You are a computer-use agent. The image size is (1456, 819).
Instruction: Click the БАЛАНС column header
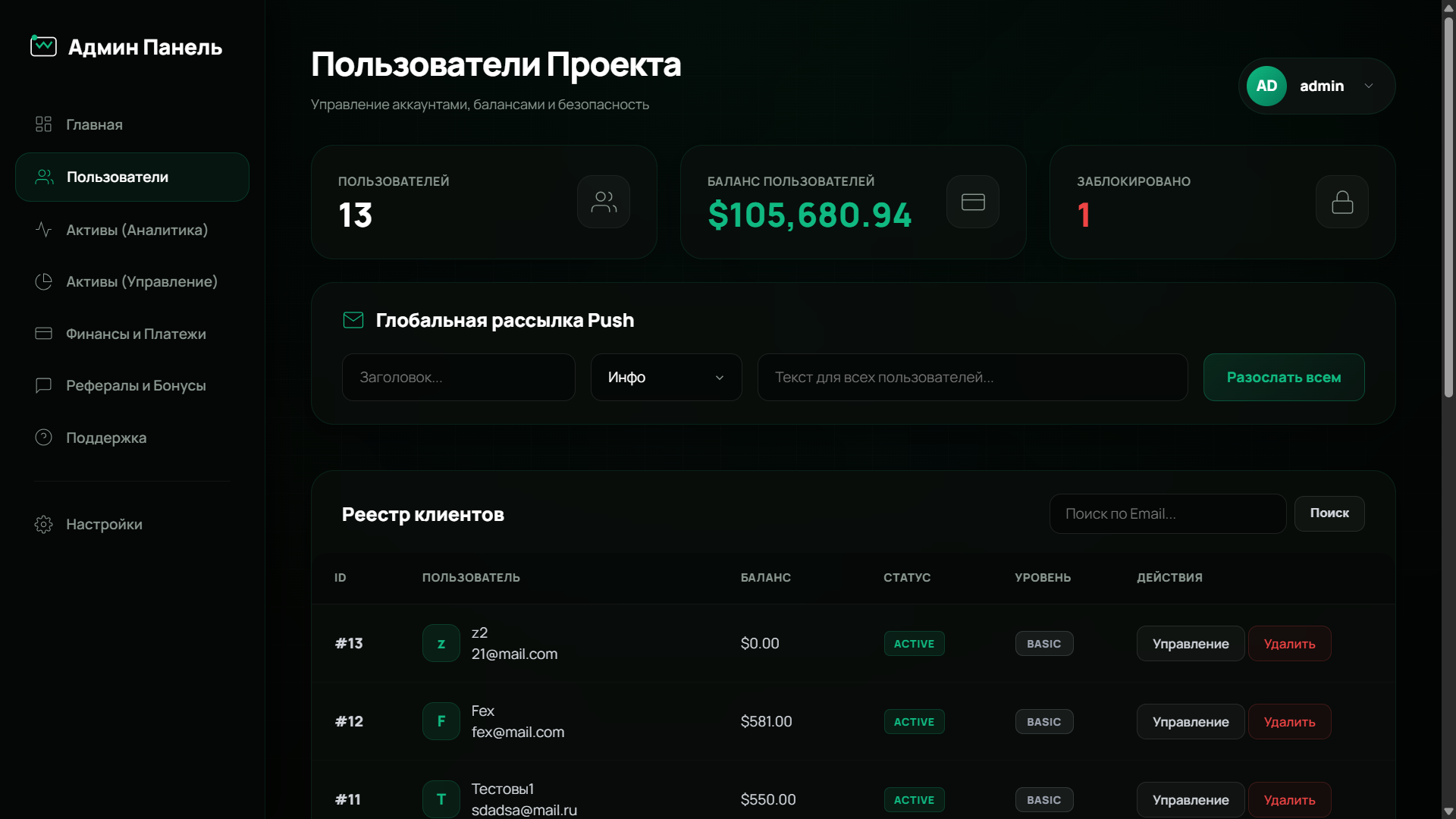(x=765, y=578)
